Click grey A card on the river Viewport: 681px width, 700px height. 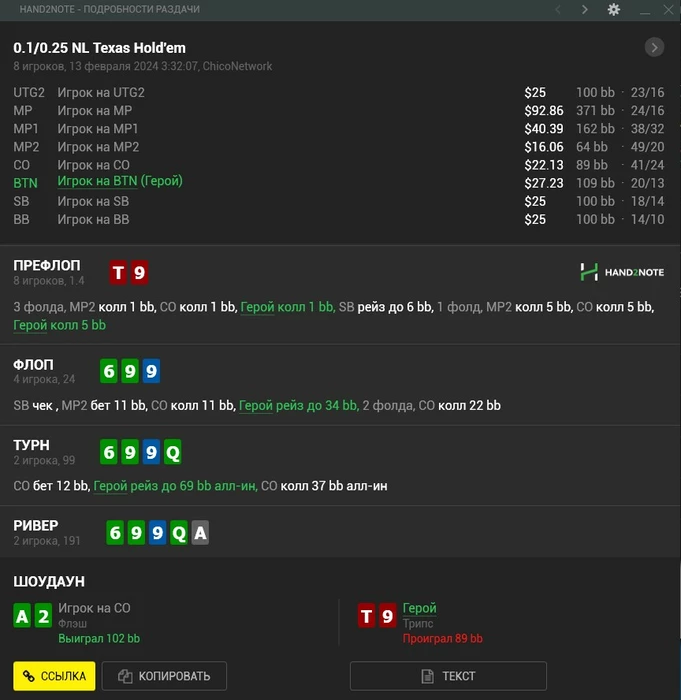click(x=201, y=533)
